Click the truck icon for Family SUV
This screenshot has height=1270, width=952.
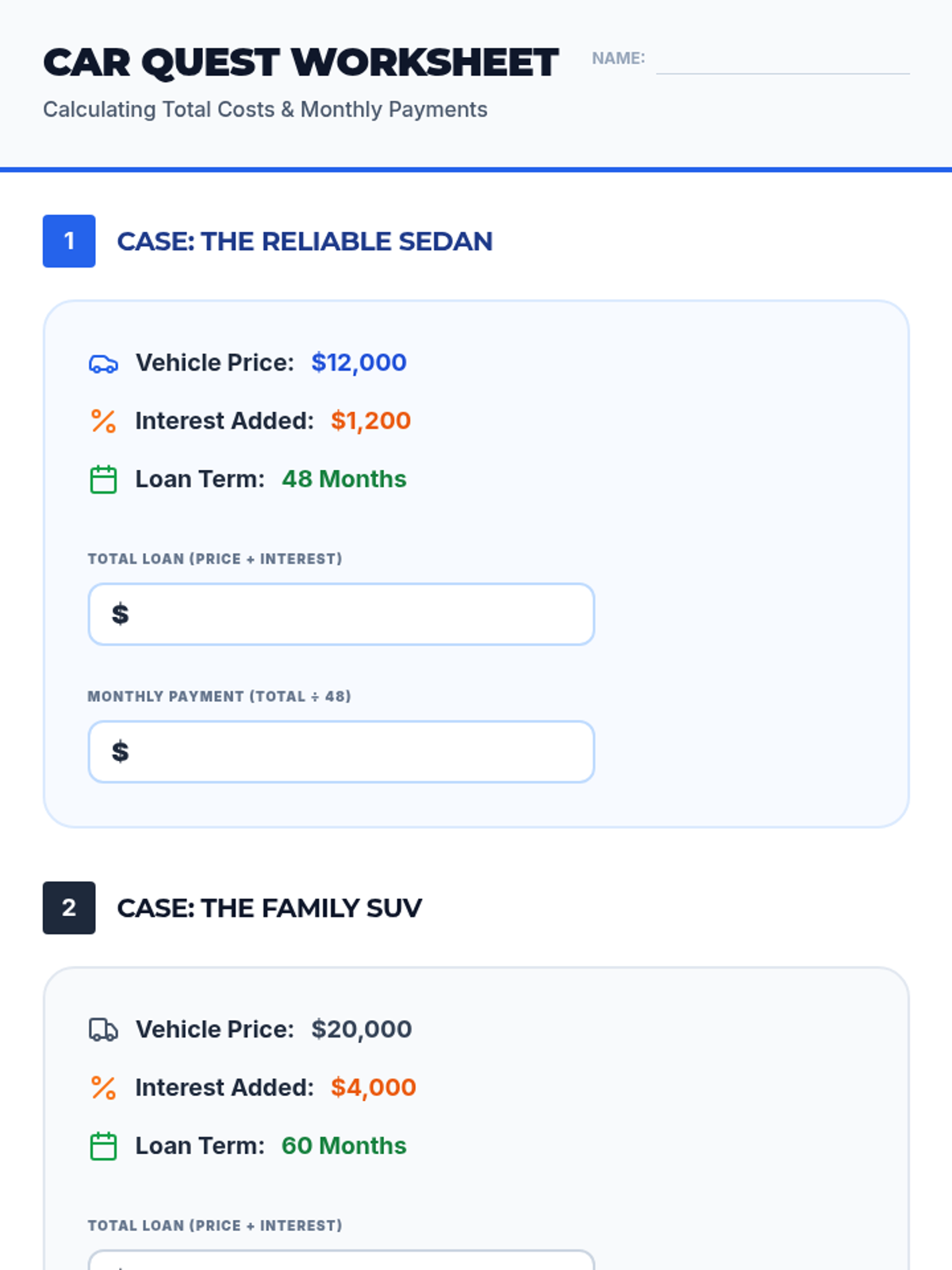[103, 1030]
